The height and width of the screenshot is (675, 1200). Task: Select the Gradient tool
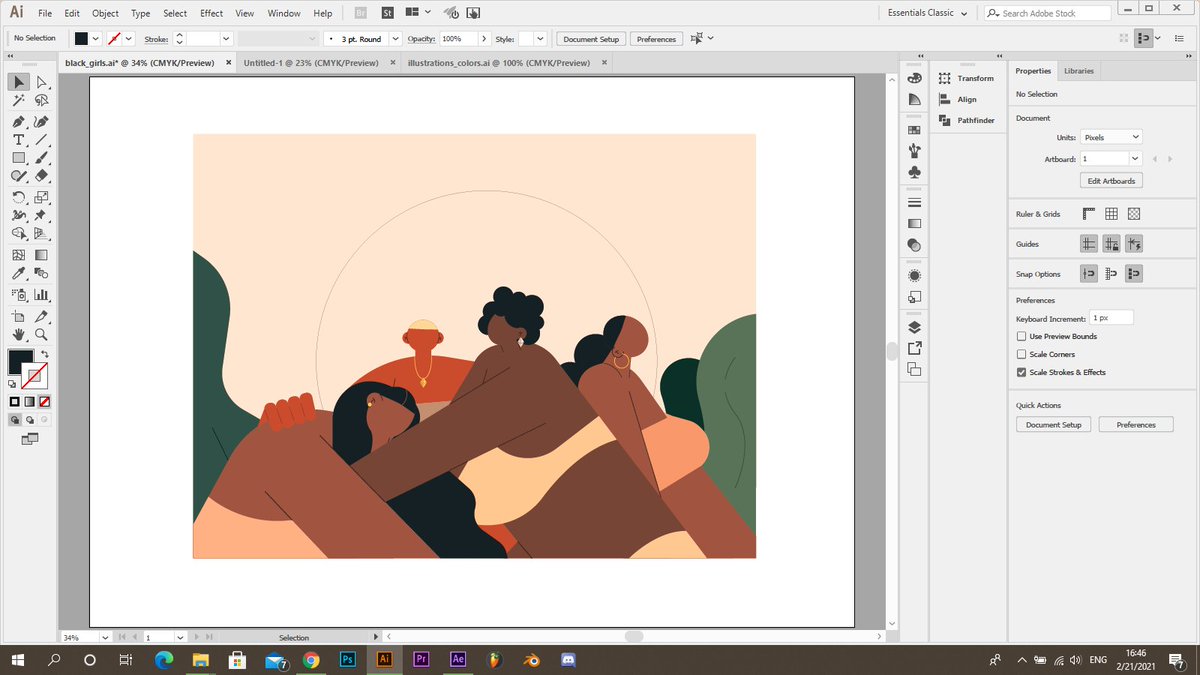pos(42,255)
